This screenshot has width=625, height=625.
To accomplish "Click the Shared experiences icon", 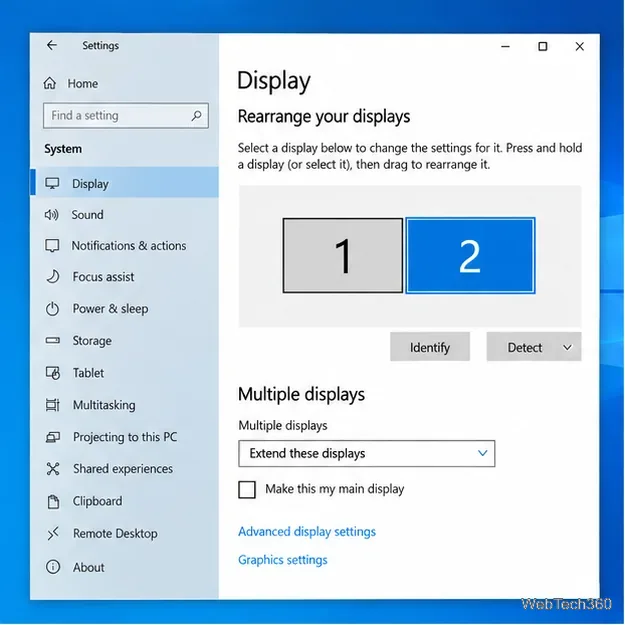I will coord(53,469).
